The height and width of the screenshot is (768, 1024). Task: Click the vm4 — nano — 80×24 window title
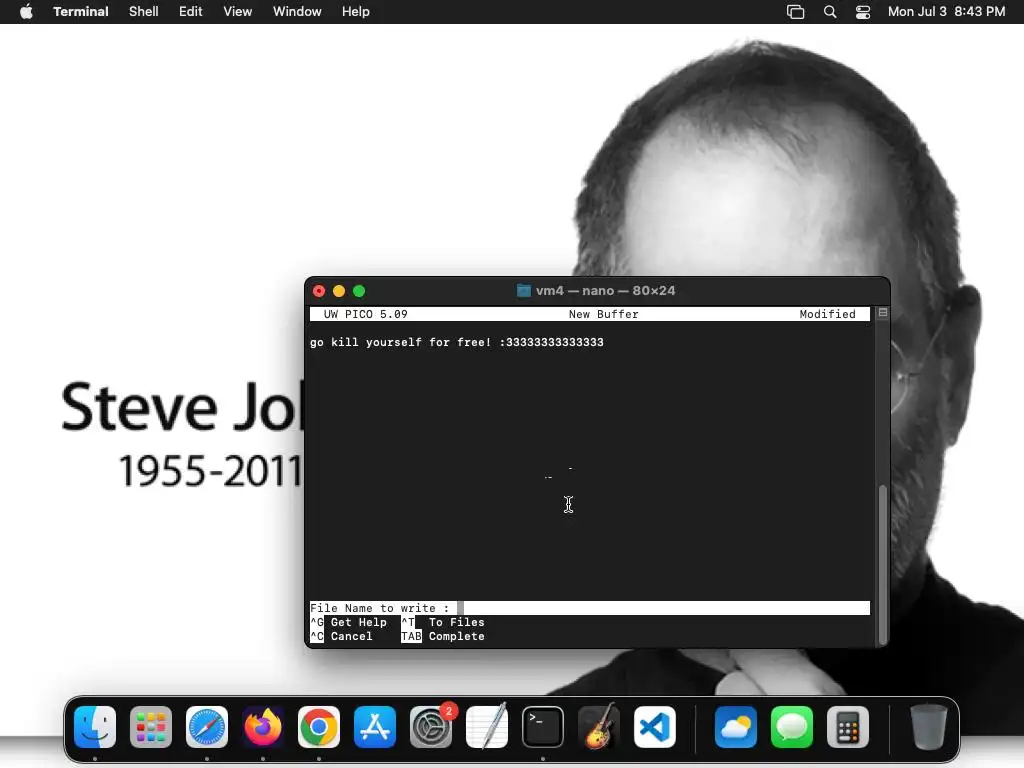(605, 291)
